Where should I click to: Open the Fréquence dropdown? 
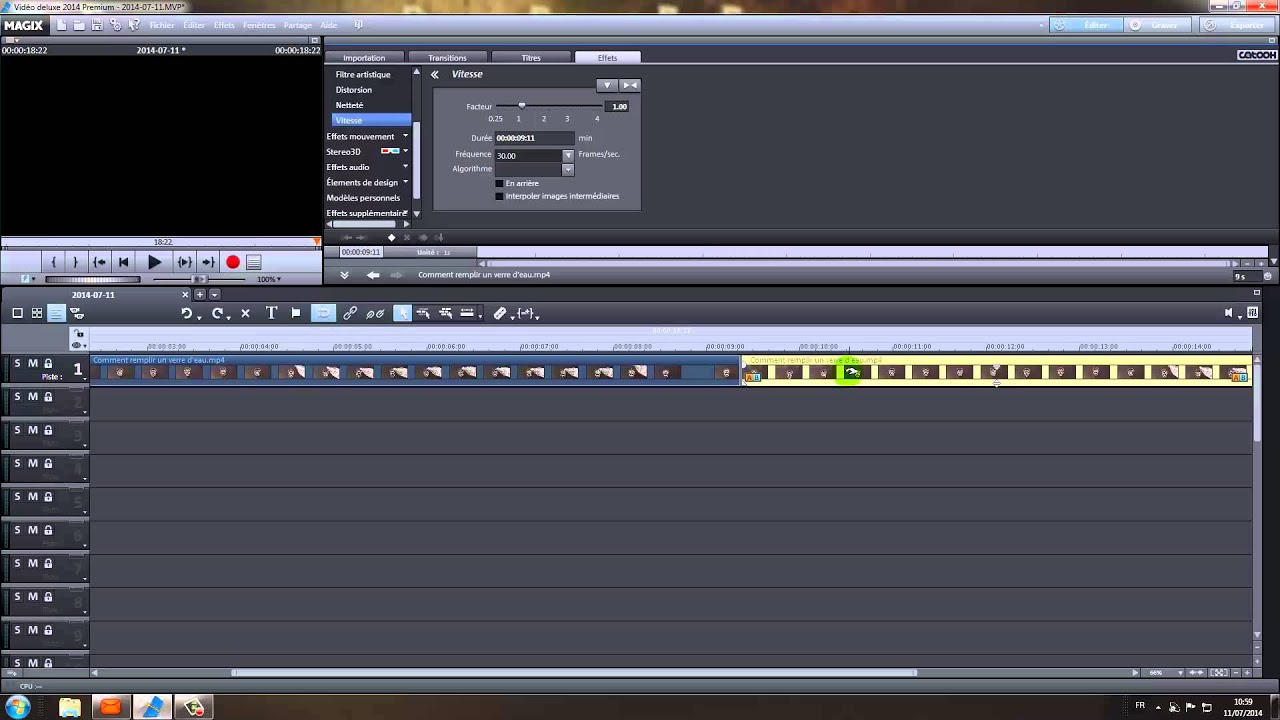[568, 155]
